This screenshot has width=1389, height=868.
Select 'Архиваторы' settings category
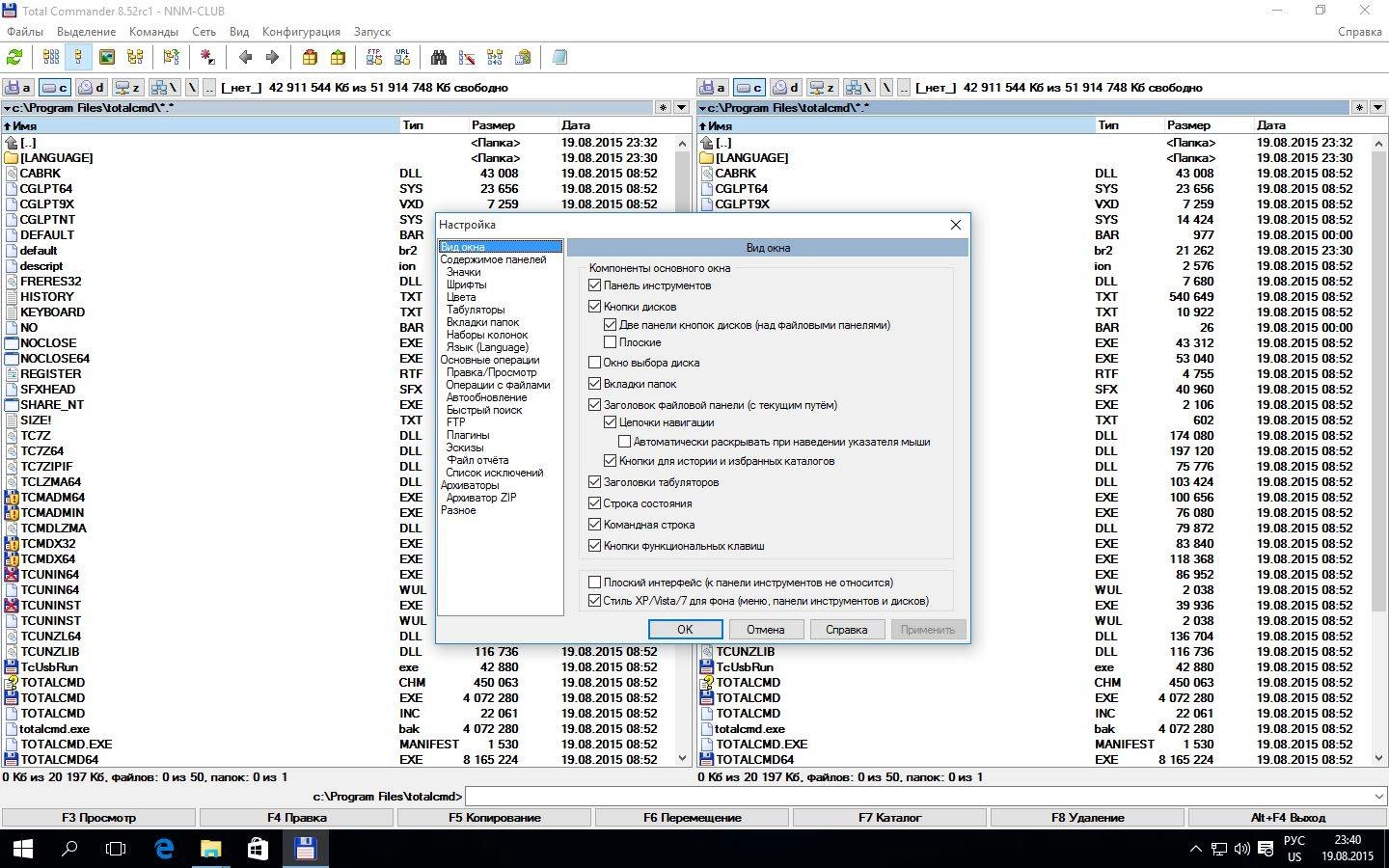[x=469, y=485]
